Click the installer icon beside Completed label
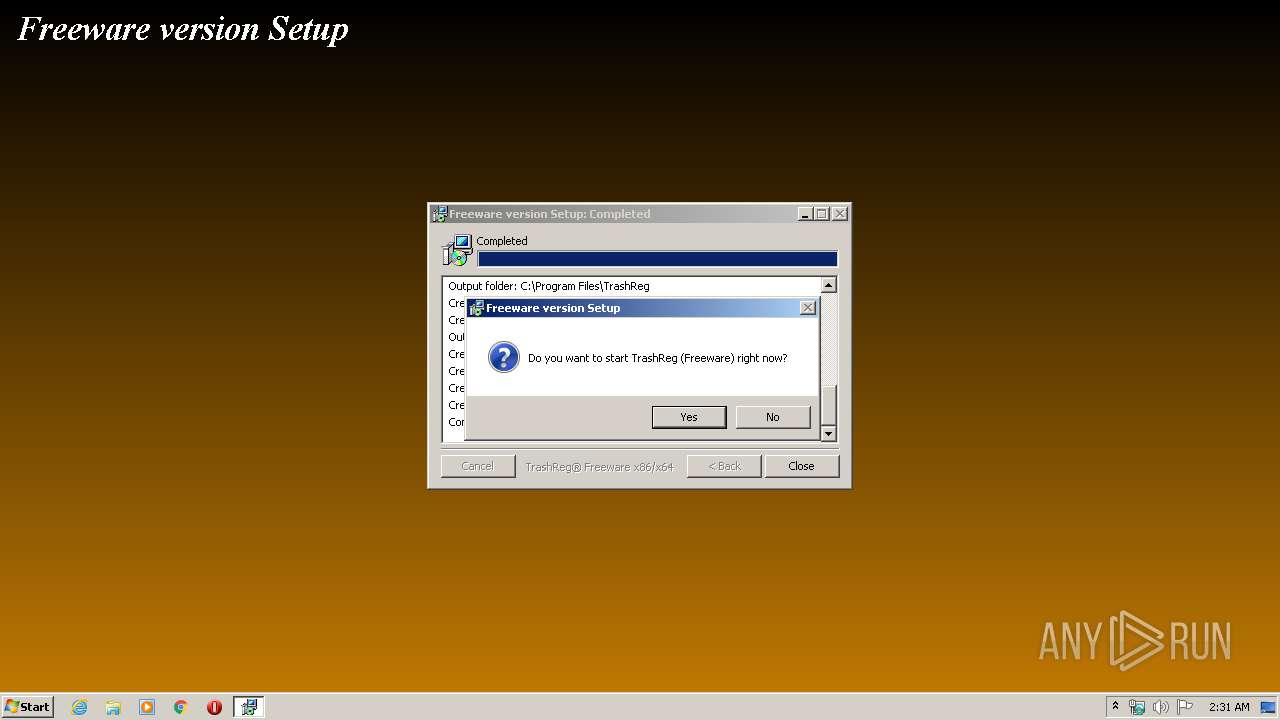The width and height of the screenshot is (1280, 720). point(457,250)
